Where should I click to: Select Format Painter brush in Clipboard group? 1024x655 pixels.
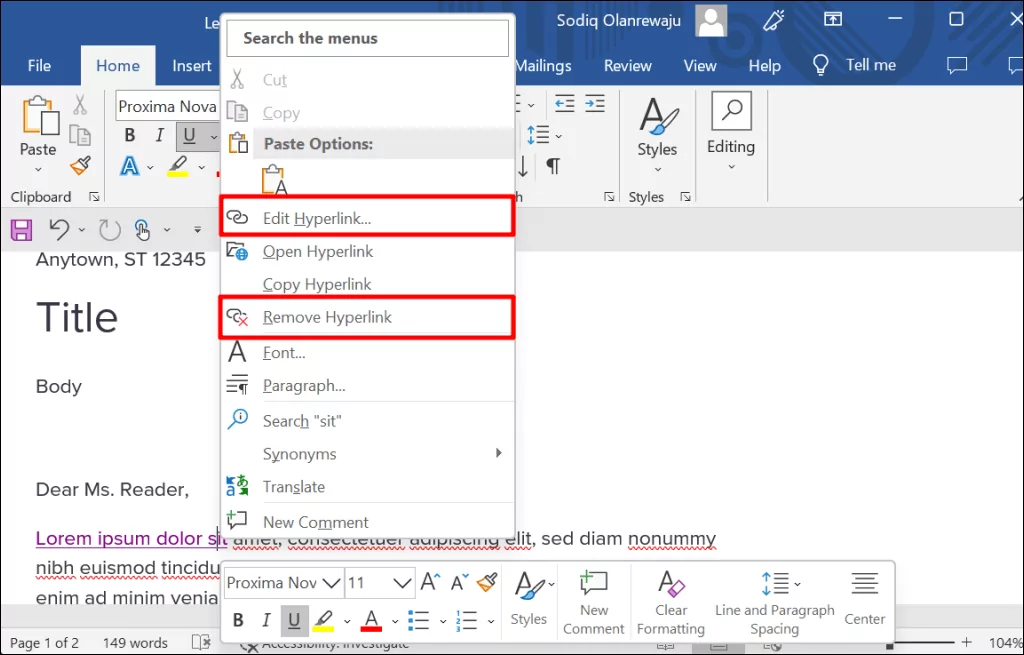80,166
